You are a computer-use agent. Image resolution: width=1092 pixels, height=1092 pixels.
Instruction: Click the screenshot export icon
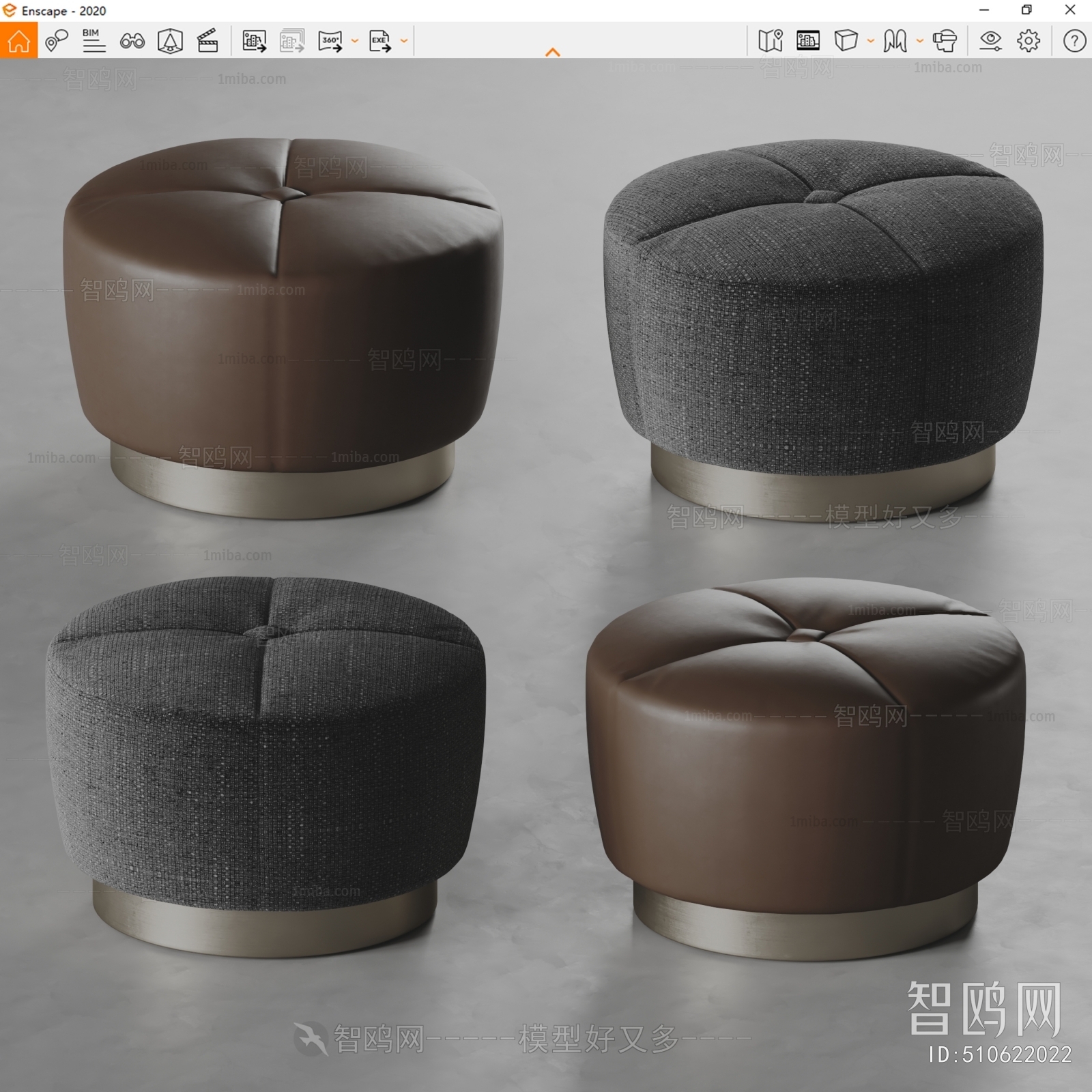[x=254, y=41]
